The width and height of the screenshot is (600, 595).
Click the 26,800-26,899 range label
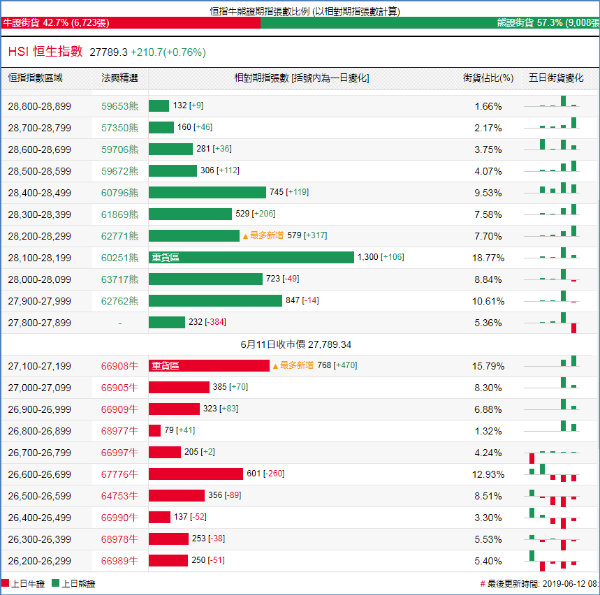pos(39,431)
